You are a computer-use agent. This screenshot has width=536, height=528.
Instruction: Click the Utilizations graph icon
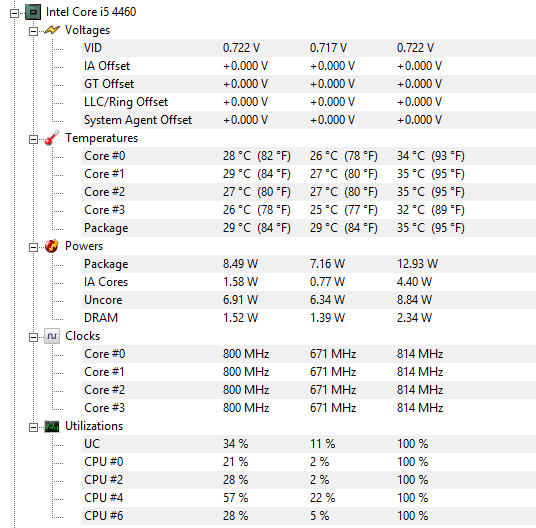52,427
